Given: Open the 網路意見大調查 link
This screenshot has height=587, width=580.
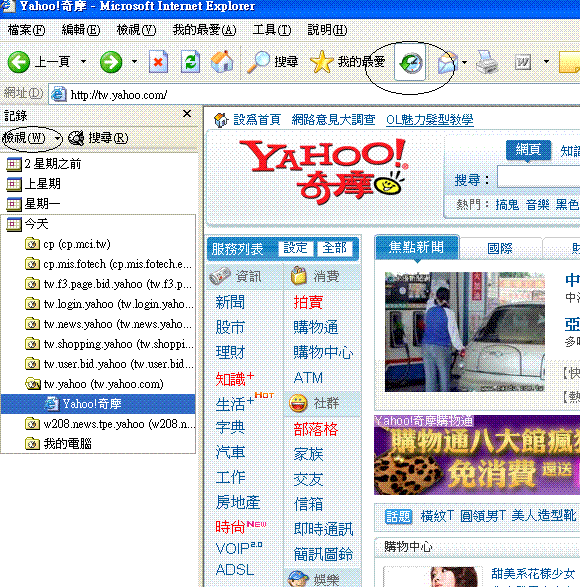Looking at the screenshot, I should [x=333, y=120].
